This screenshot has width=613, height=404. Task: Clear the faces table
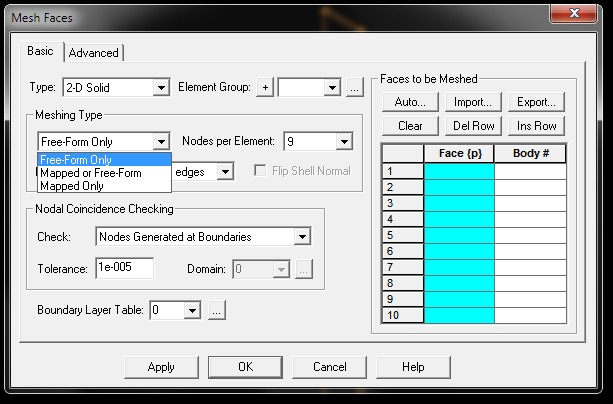click(410, 126)
